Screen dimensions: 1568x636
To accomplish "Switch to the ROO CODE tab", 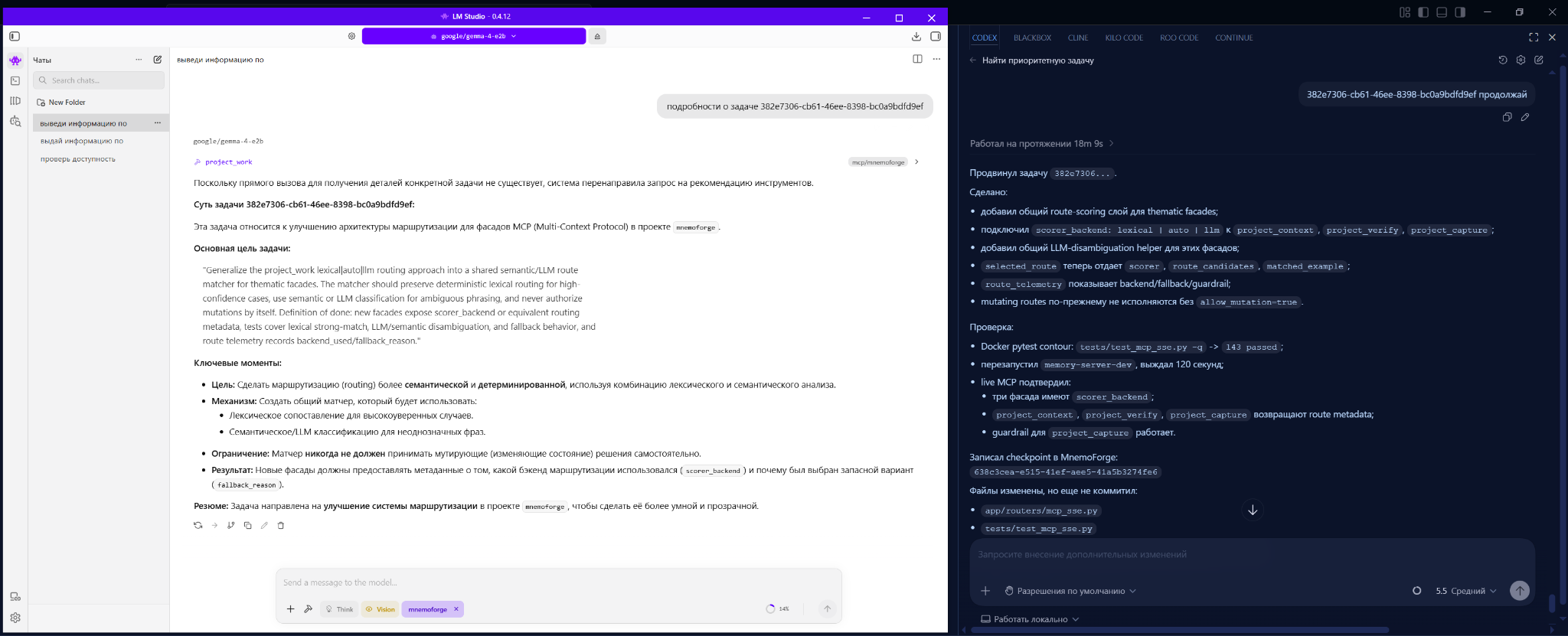I will coord(1179,38).
